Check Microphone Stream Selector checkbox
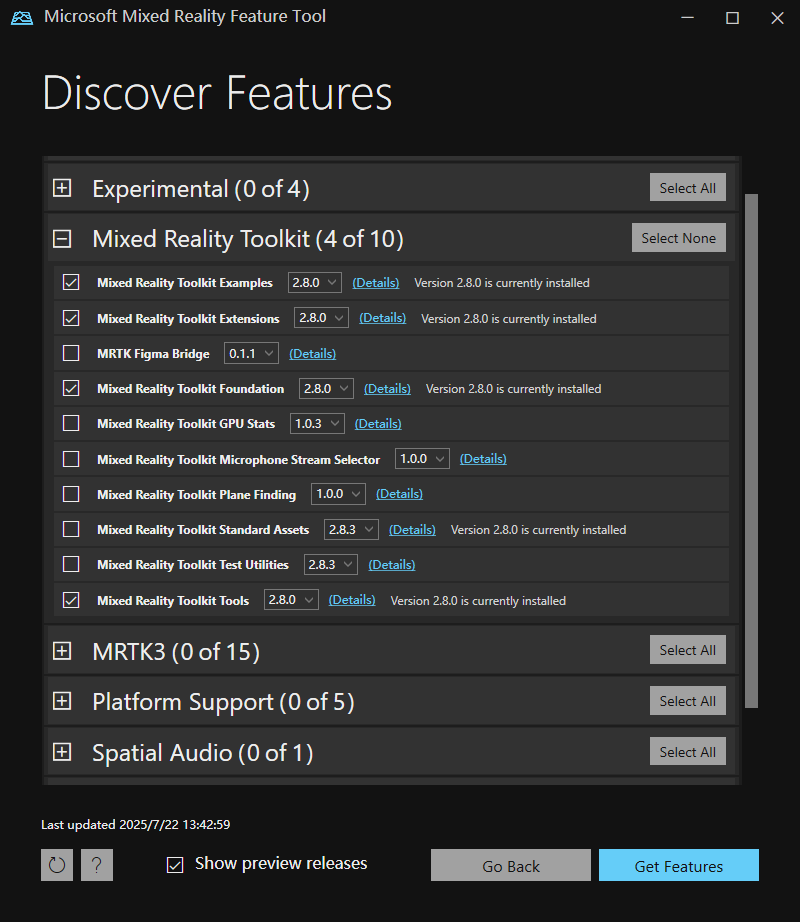This screenshot has width=800, height=922. coord(71,459)
